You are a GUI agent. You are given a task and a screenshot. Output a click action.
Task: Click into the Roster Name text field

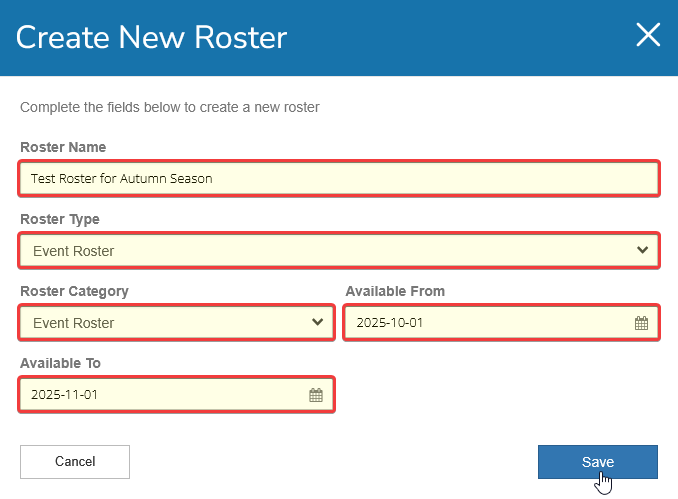pos(338,179)
